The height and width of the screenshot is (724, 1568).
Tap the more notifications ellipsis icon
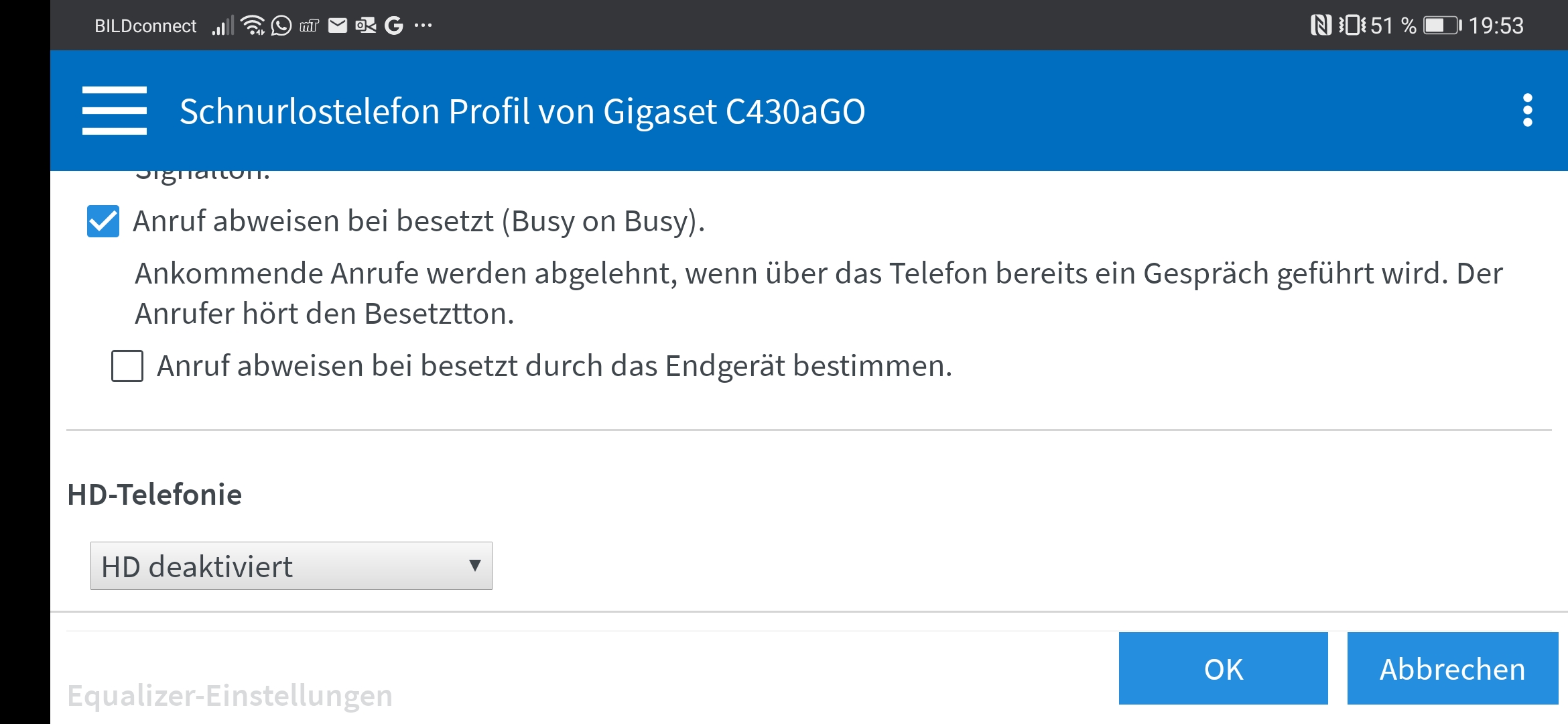tap(423, 25)
